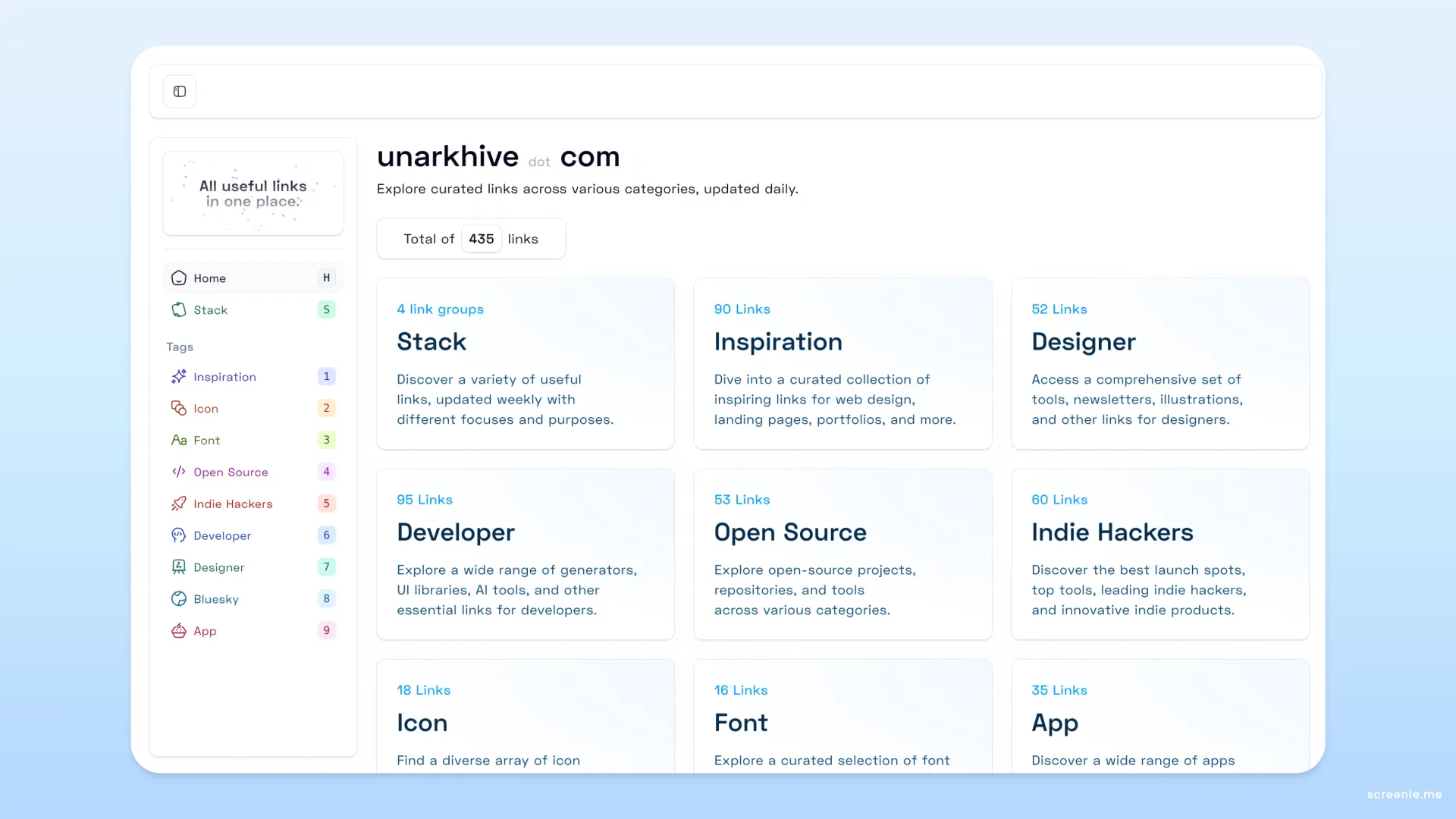Open the Inspiration card heading
1456x819 pixels.
[x=778, y=342]
